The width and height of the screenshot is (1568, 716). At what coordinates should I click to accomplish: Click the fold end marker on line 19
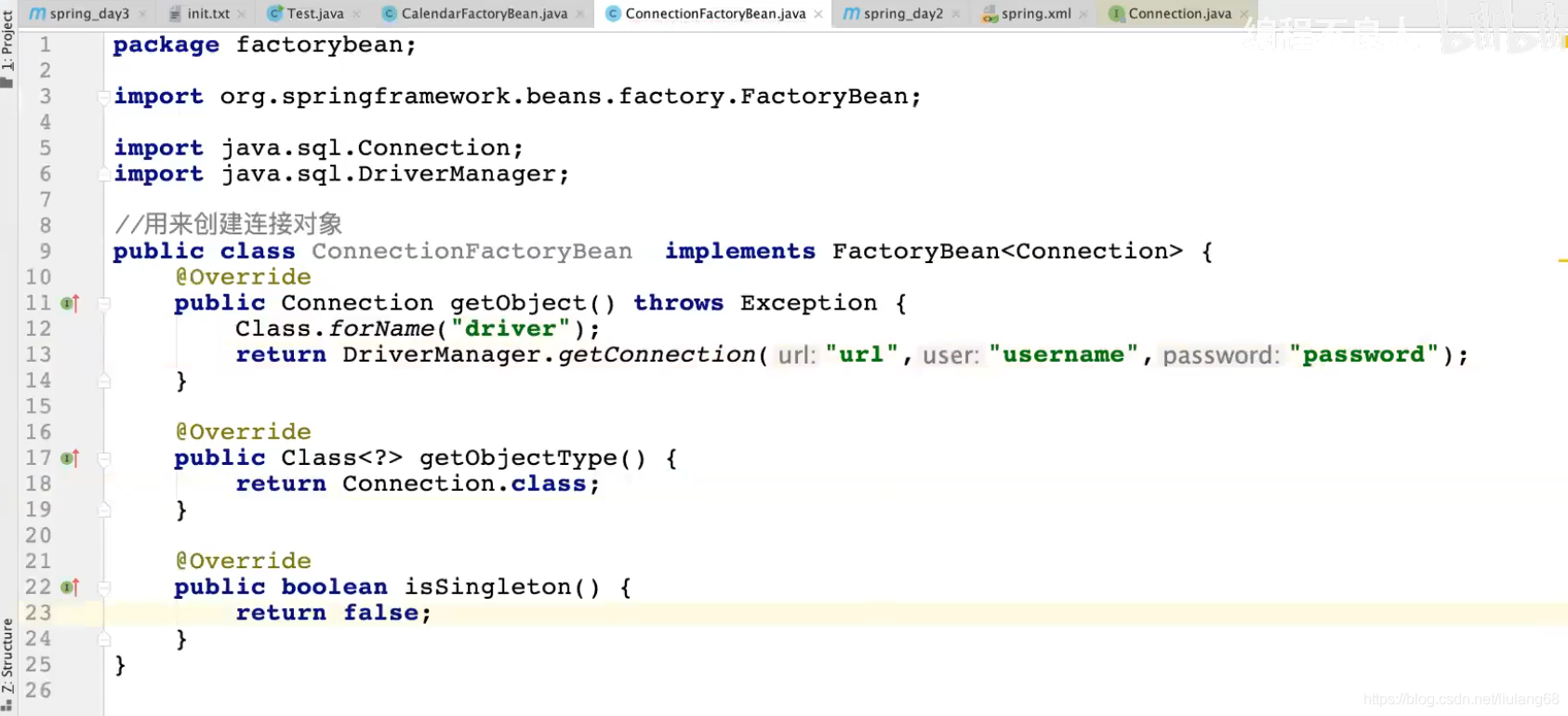[104, 510]
